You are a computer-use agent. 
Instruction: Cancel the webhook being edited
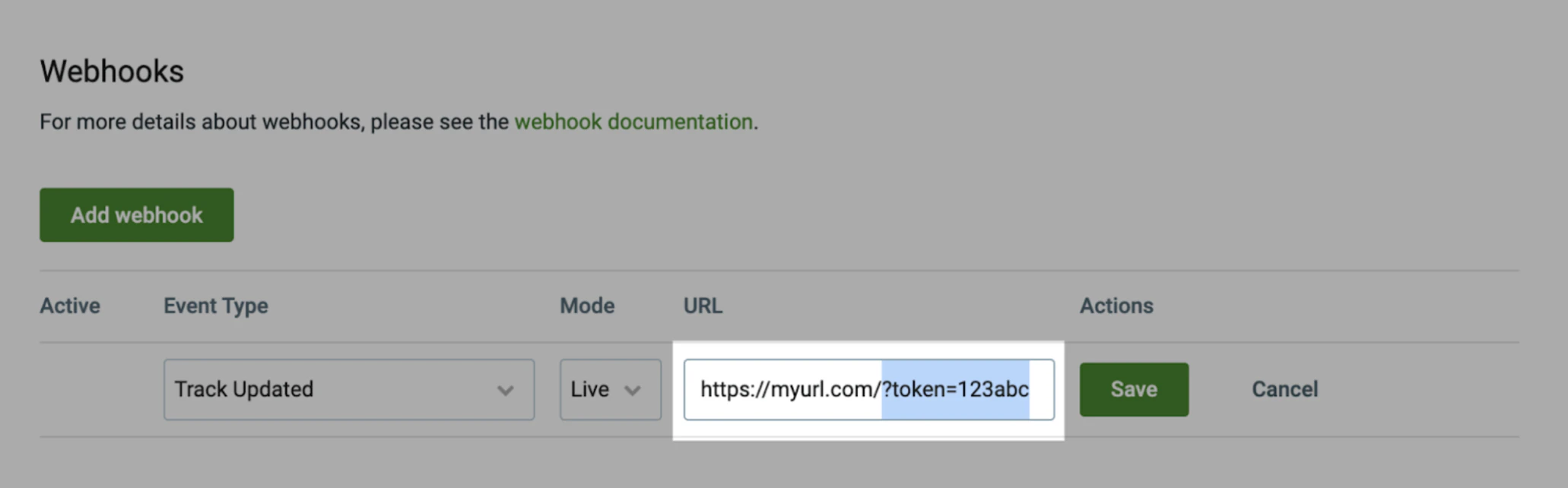click(x=1284, y=389)
